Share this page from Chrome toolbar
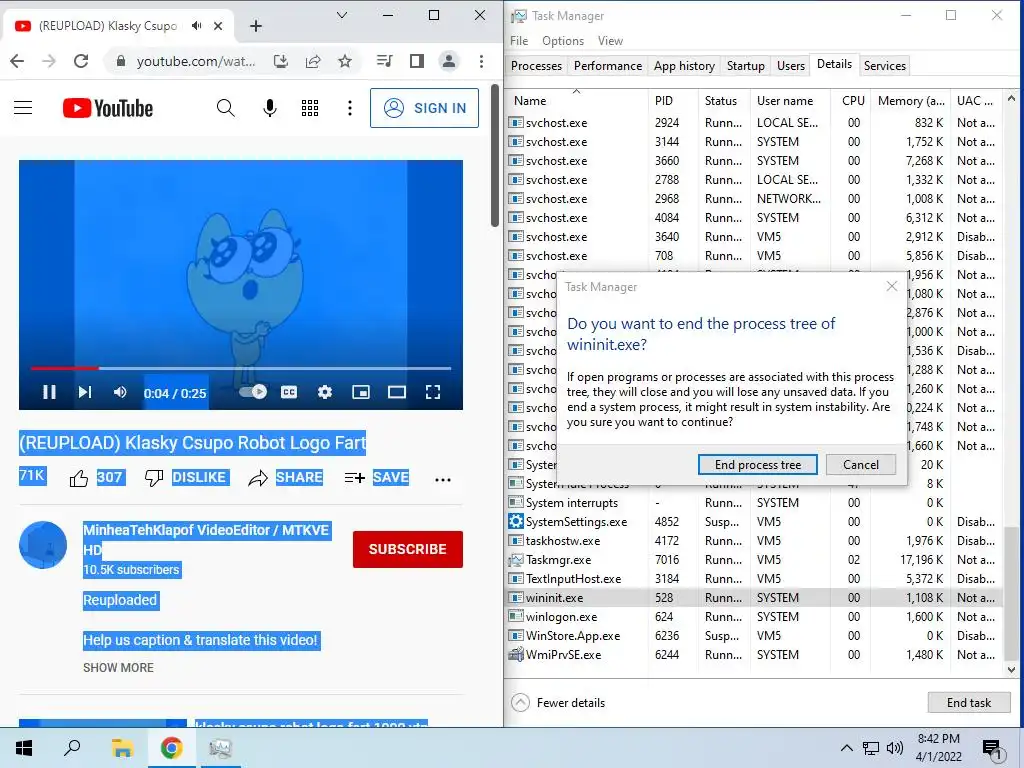This screenshot has height=768, width=1024. (x=313, y=61)
